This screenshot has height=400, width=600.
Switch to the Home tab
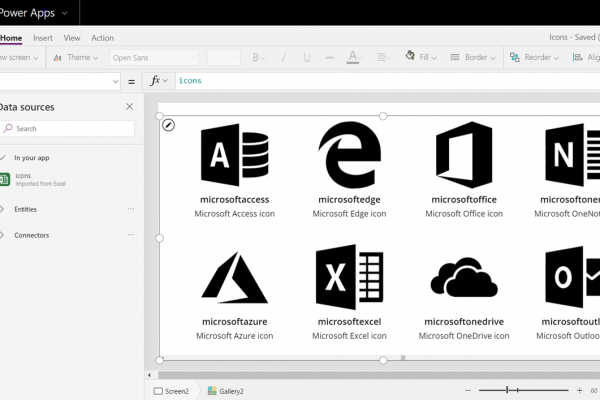tap(11, 38)
